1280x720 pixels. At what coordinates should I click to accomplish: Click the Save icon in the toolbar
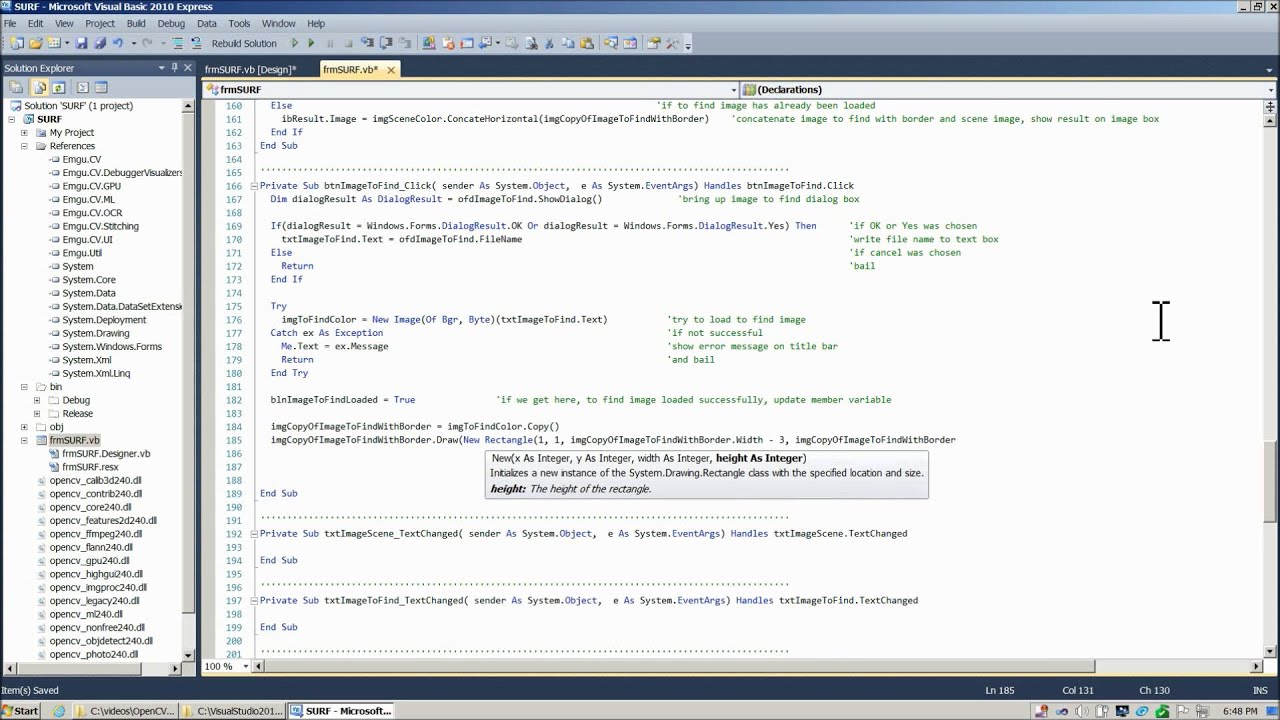pyautogui.click(x=82, y=44)
